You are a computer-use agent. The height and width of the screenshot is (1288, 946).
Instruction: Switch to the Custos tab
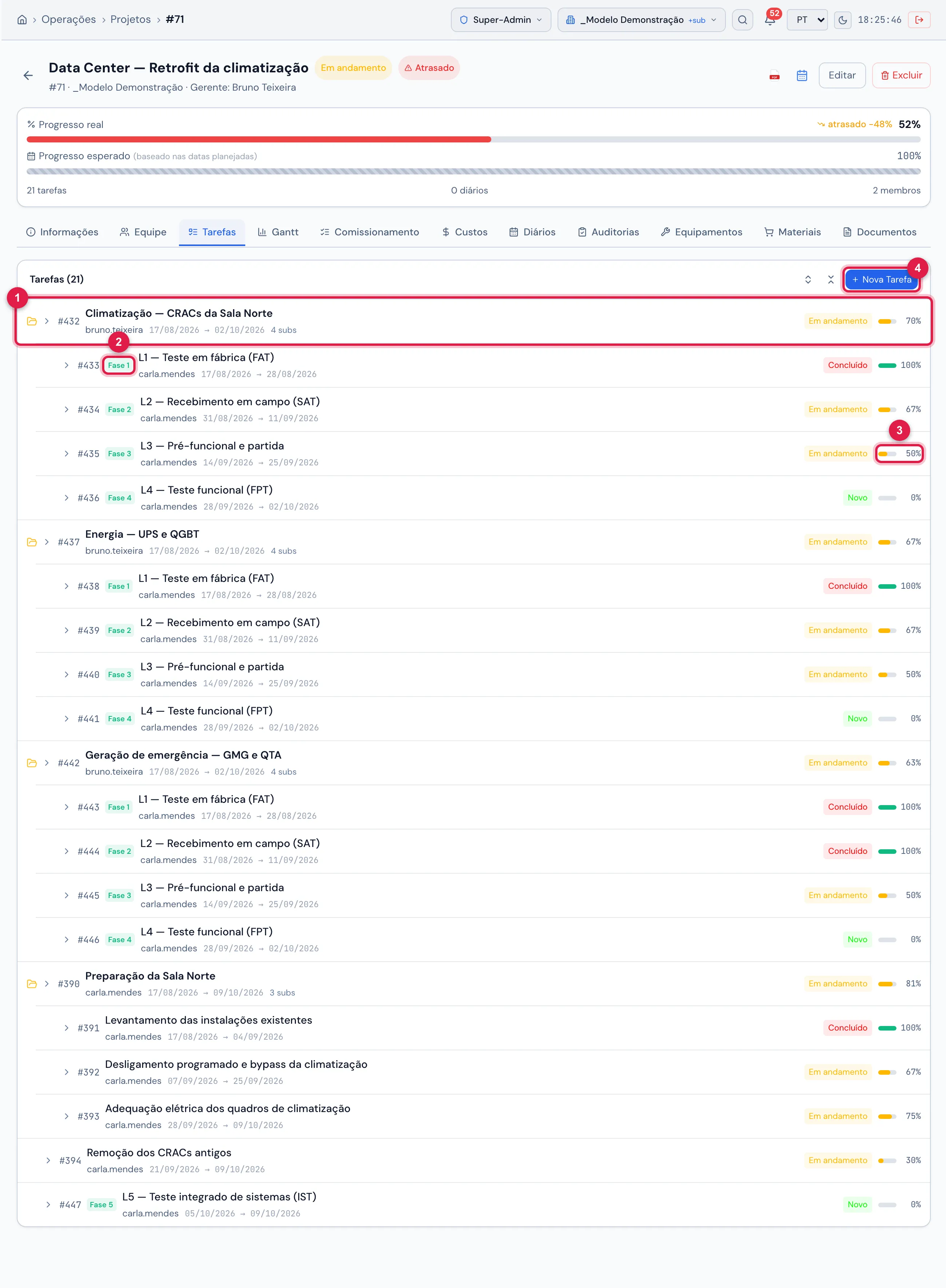(x=464, y=232)
